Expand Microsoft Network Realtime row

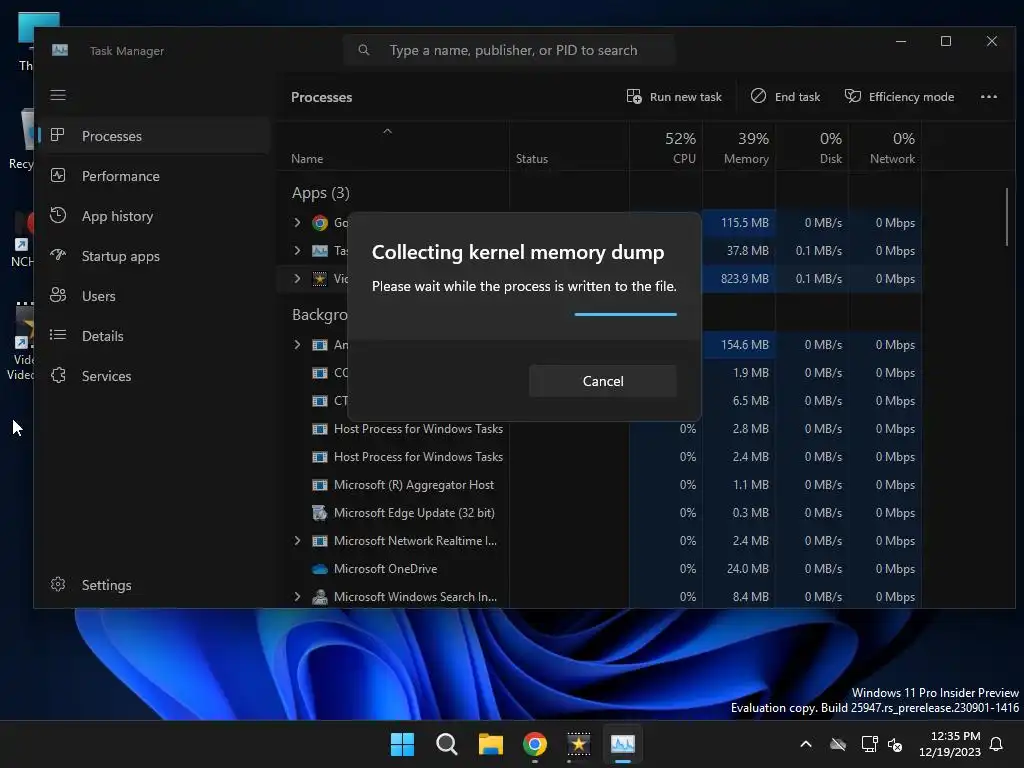[297, 540]
